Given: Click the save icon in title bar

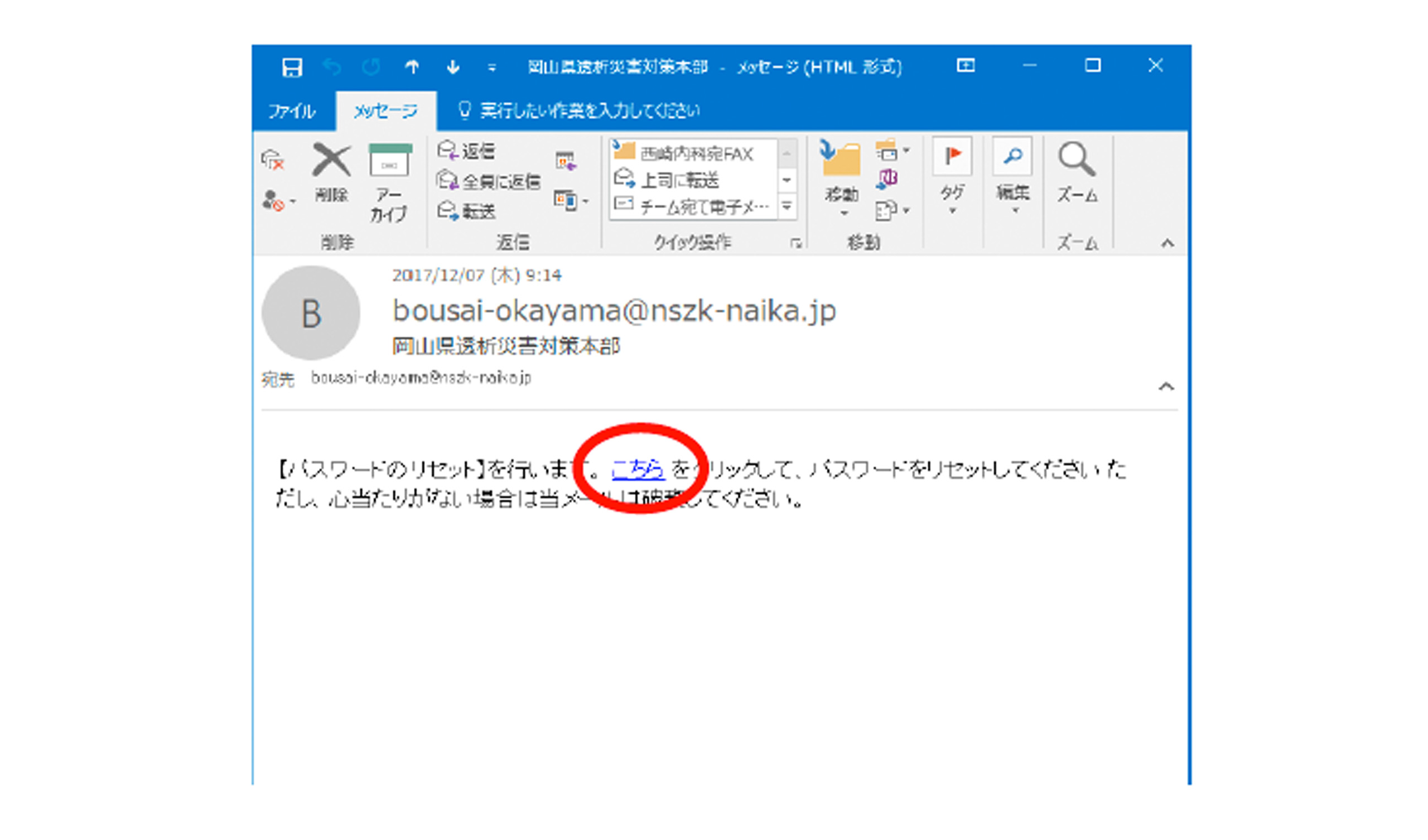Looking at the screenshot, I should (292, 67).
